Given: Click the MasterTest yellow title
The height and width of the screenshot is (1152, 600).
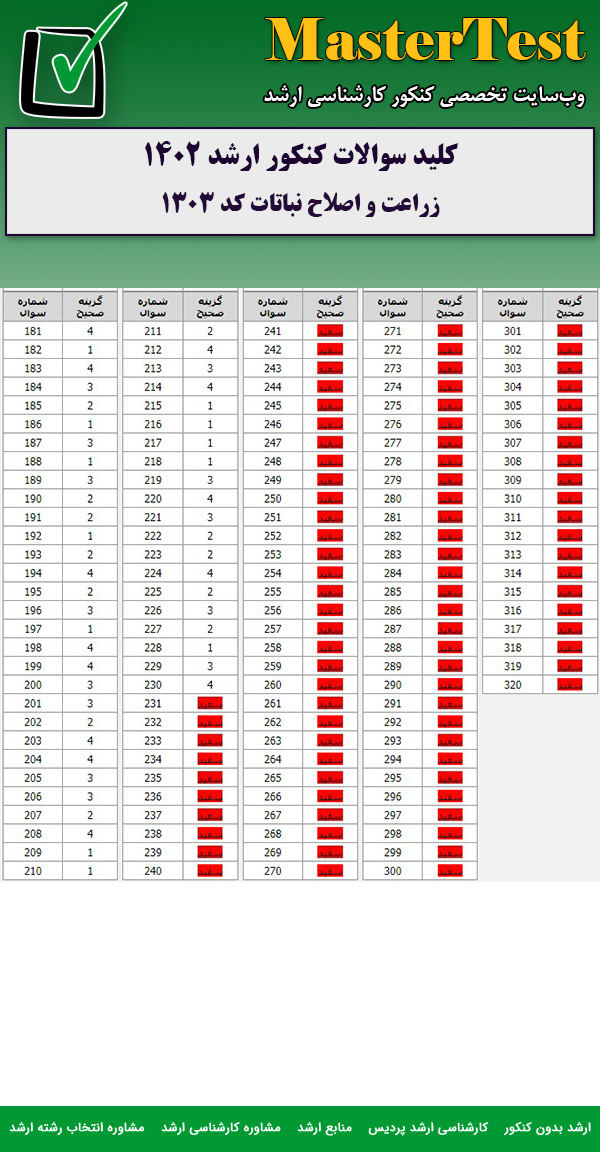Looking at the screenshot, I should coord(426,41).
